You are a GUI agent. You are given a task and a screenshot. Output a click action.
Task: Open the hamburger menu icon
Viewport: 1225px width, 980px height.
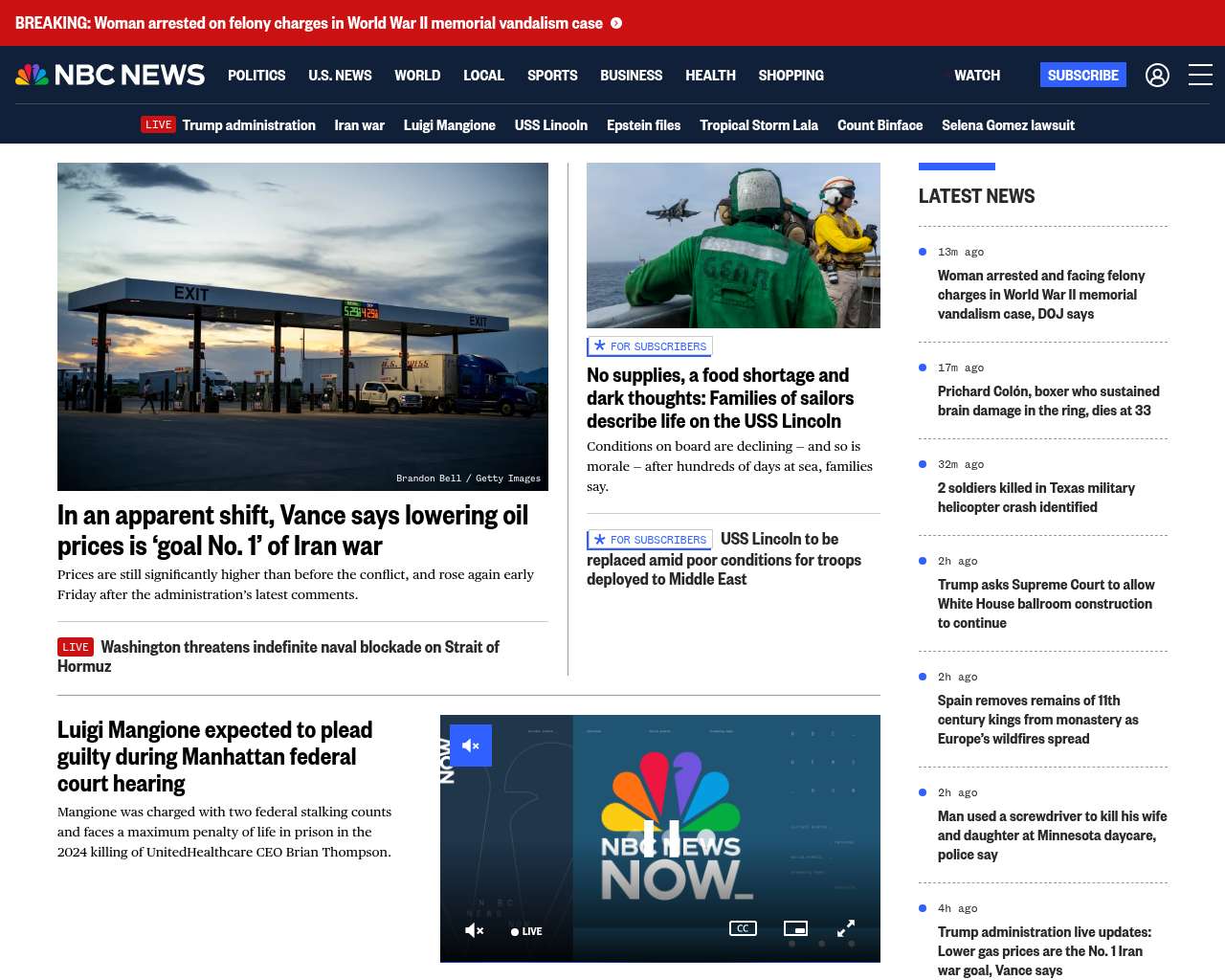(1200, 75)
